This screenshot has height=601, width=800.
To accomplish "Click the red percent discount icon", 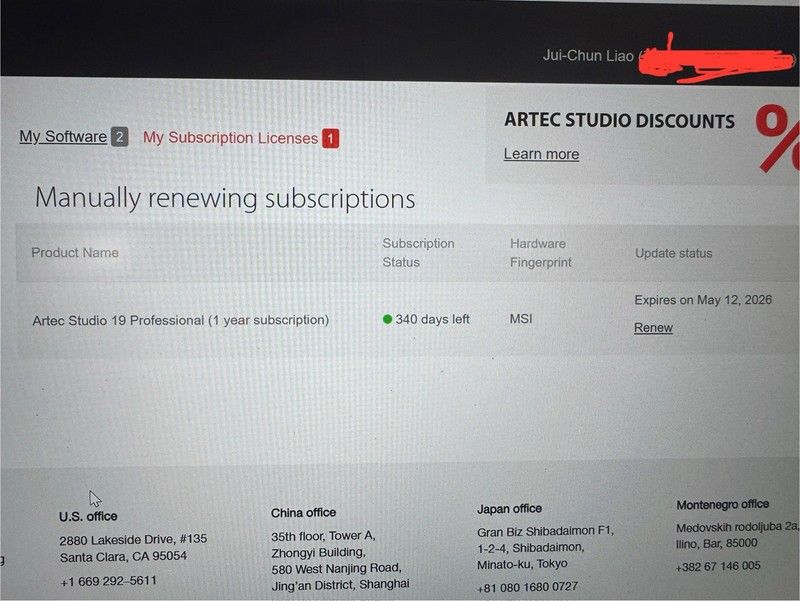I will pos(777,138).
